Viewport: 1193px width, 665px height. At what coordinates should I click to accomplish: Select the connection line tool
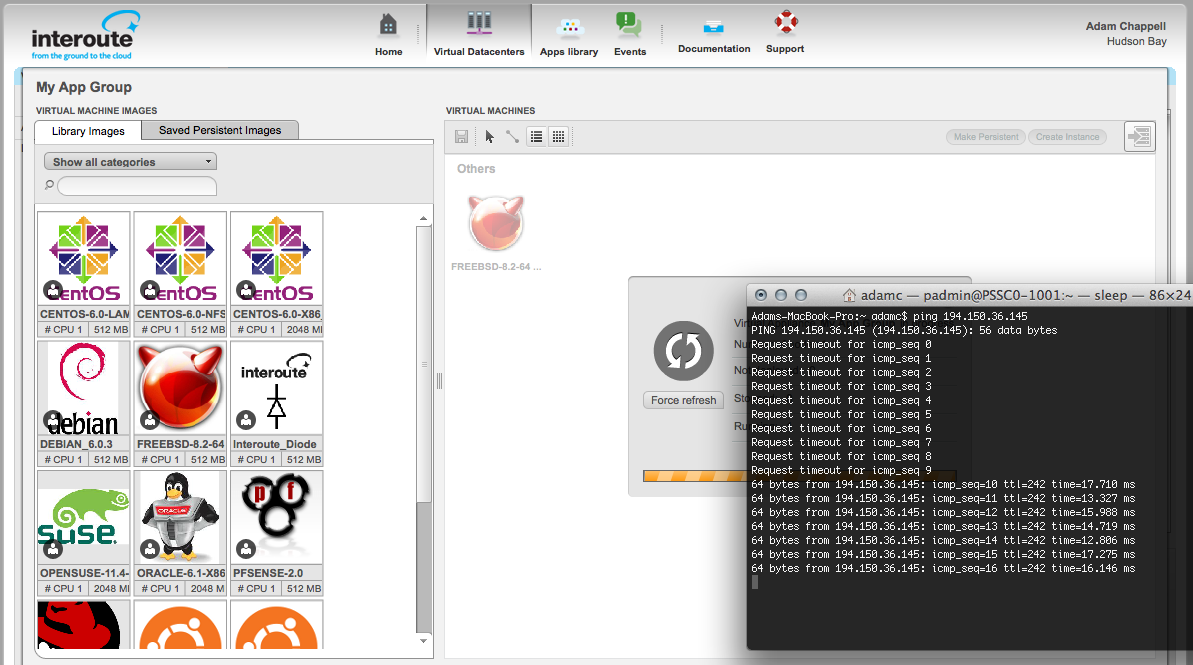click(x=512, y=137)
